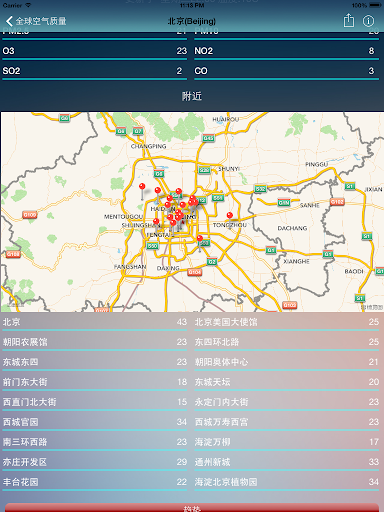
Task: Tap the share icon in header
Action: click(x=349, y=21)
